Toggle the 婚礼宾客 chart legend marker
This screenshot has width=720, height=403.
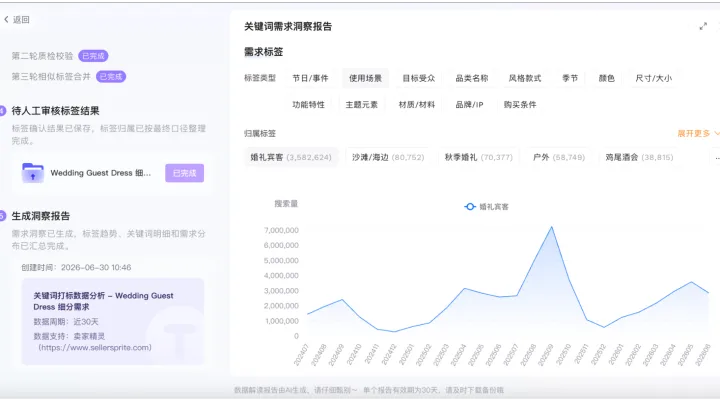click(469, 207)
